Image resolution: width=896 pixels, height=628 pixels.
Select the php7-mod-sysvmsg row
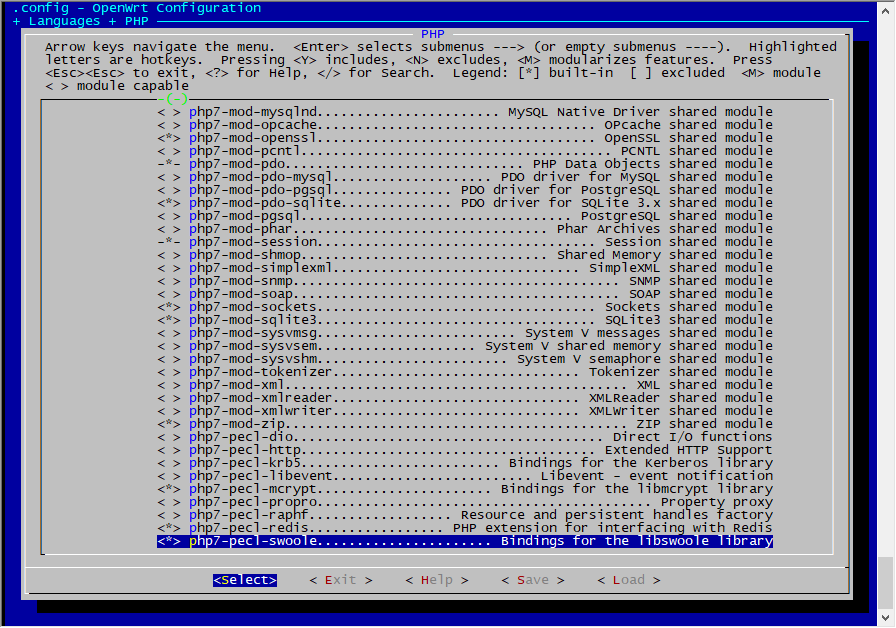coord(465,333)
